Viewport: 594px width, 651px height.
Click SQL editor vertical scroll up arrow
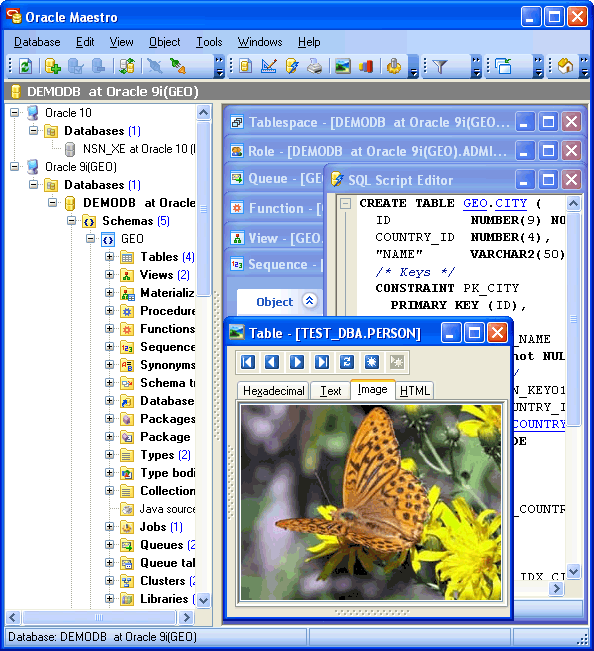click(573, 203)
